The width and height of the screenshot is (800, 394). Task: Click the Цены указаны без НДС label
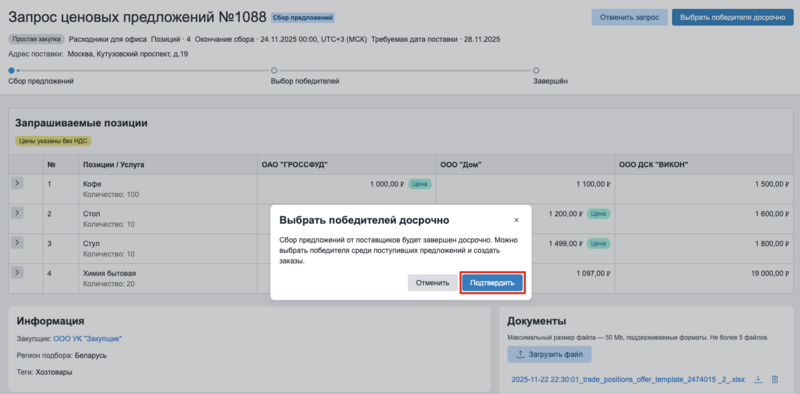click(x=53, y=141)
